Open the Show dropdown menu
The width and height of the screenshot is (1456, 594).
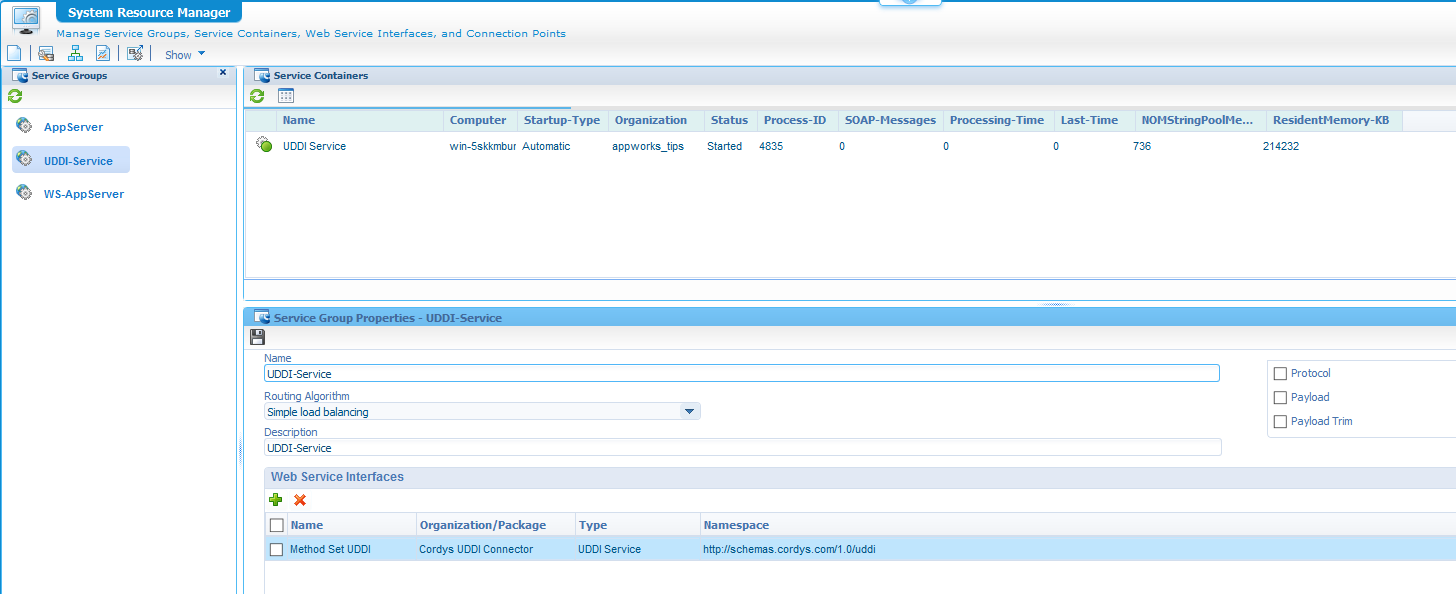(x=185, y=55)
